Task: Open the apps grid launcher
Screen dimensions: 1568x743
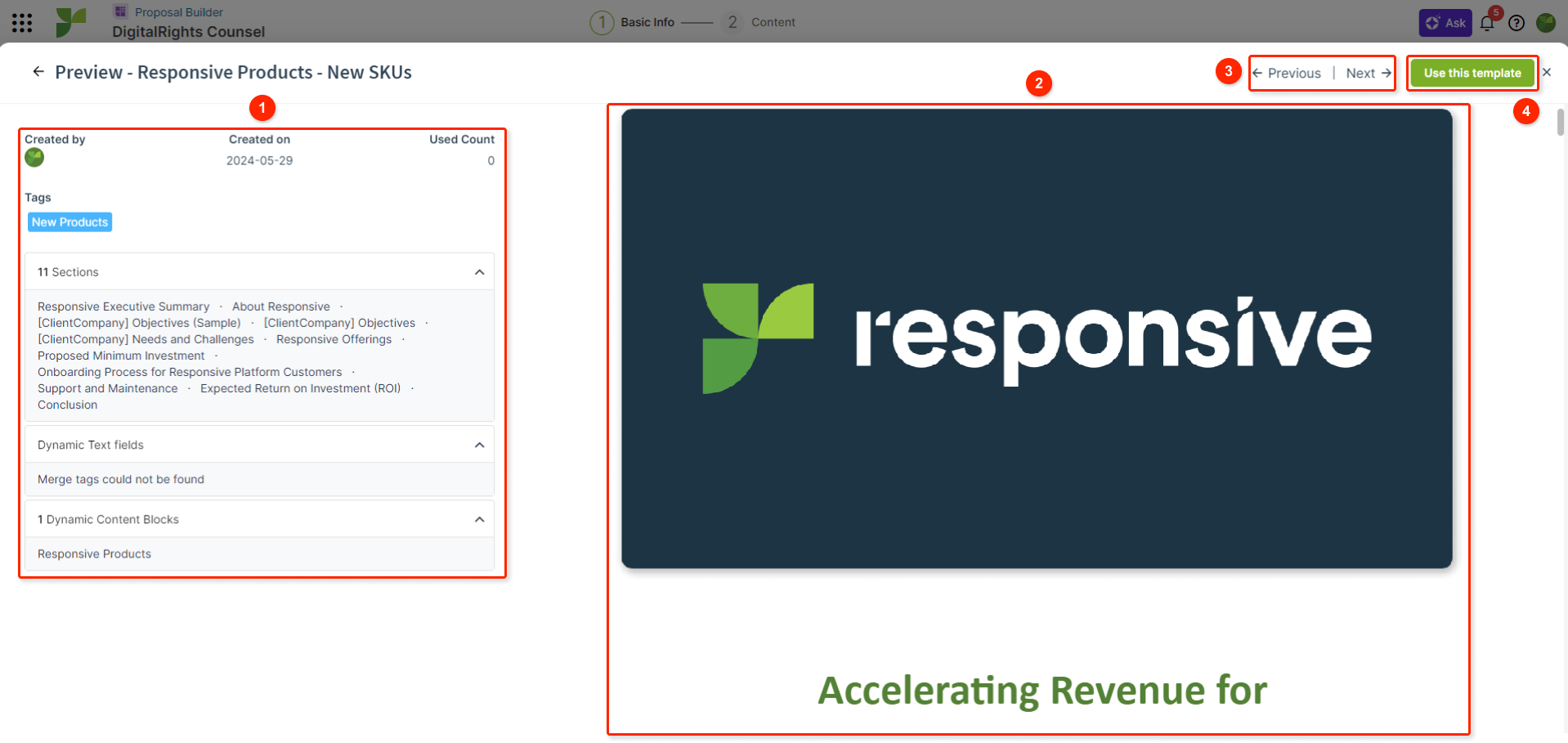Action: click(x=22, y=23)
